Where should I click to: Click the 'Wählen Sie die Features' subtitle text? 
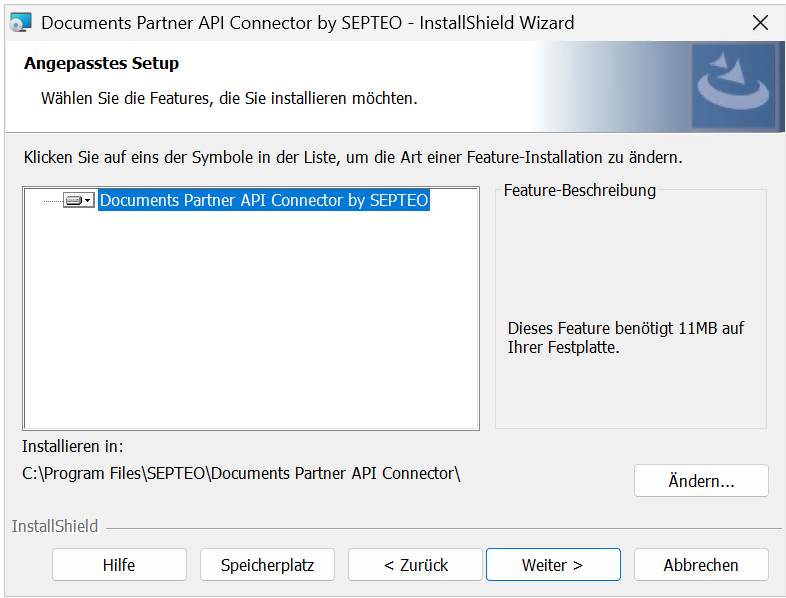coord(229,98)
